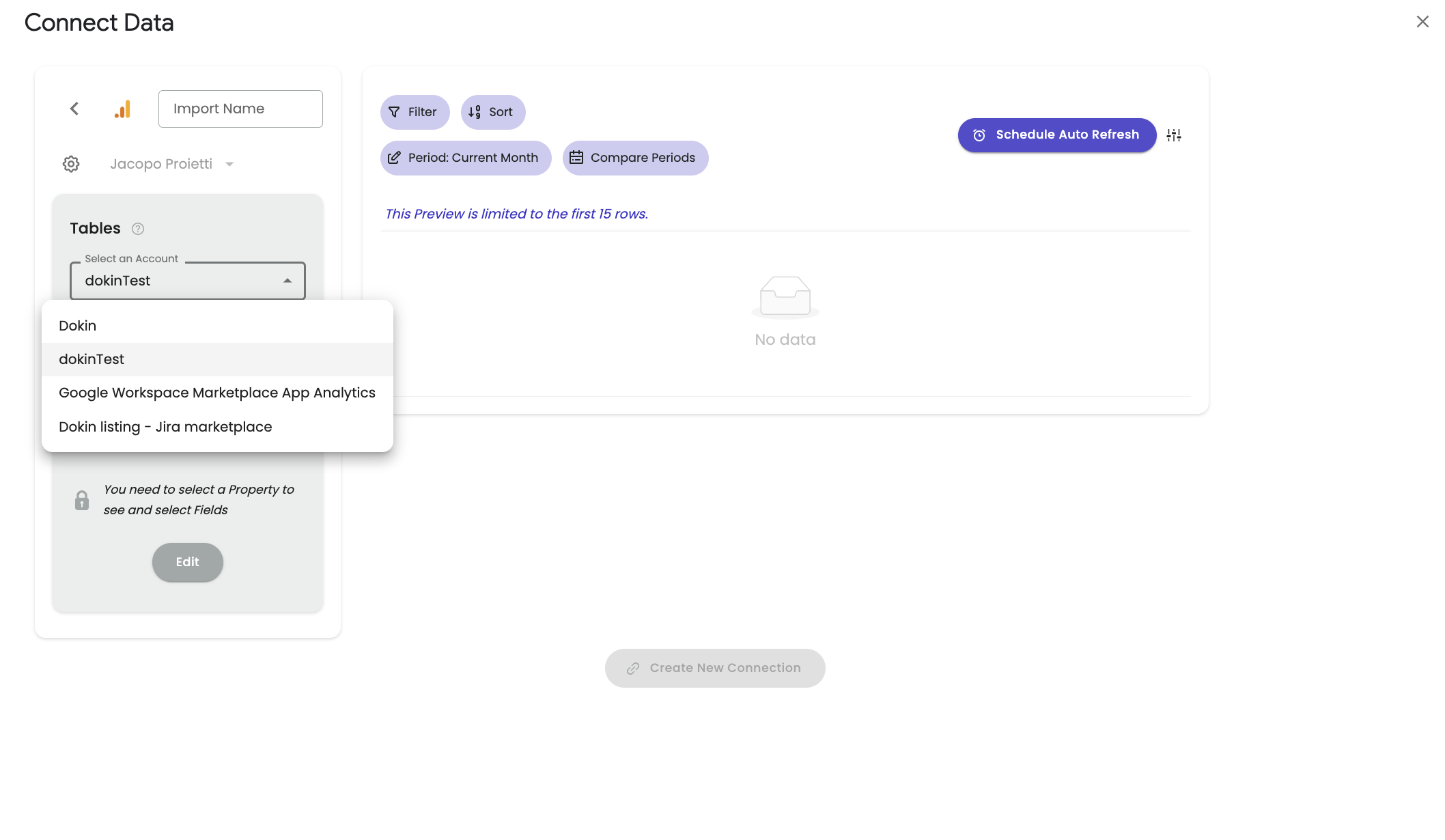Expand the Jacopo Proietti user dropdown

point(229,164)
